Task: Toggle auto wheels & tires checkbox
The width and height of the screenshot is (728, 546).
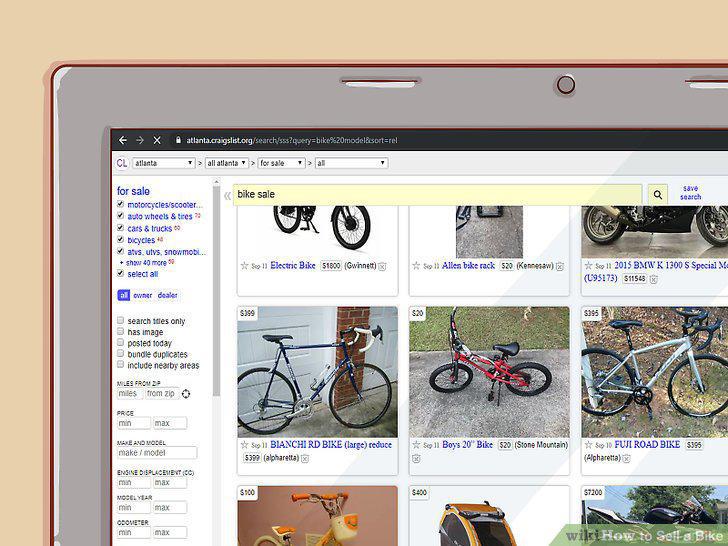Action: pyautogui.click(x=120, y=215)
